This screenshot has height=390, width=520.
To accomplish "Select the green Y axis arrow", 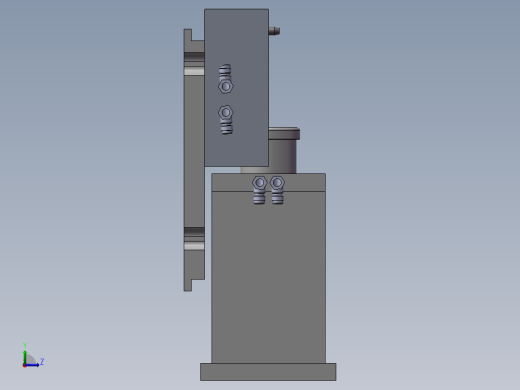I will 25,357.
